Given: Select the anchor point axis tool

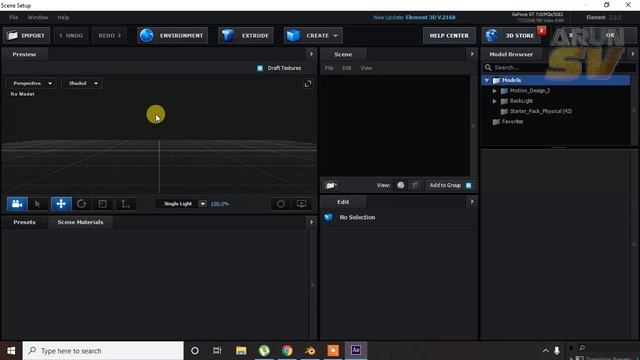Looking at the screenshot, I should pos(125,204).
